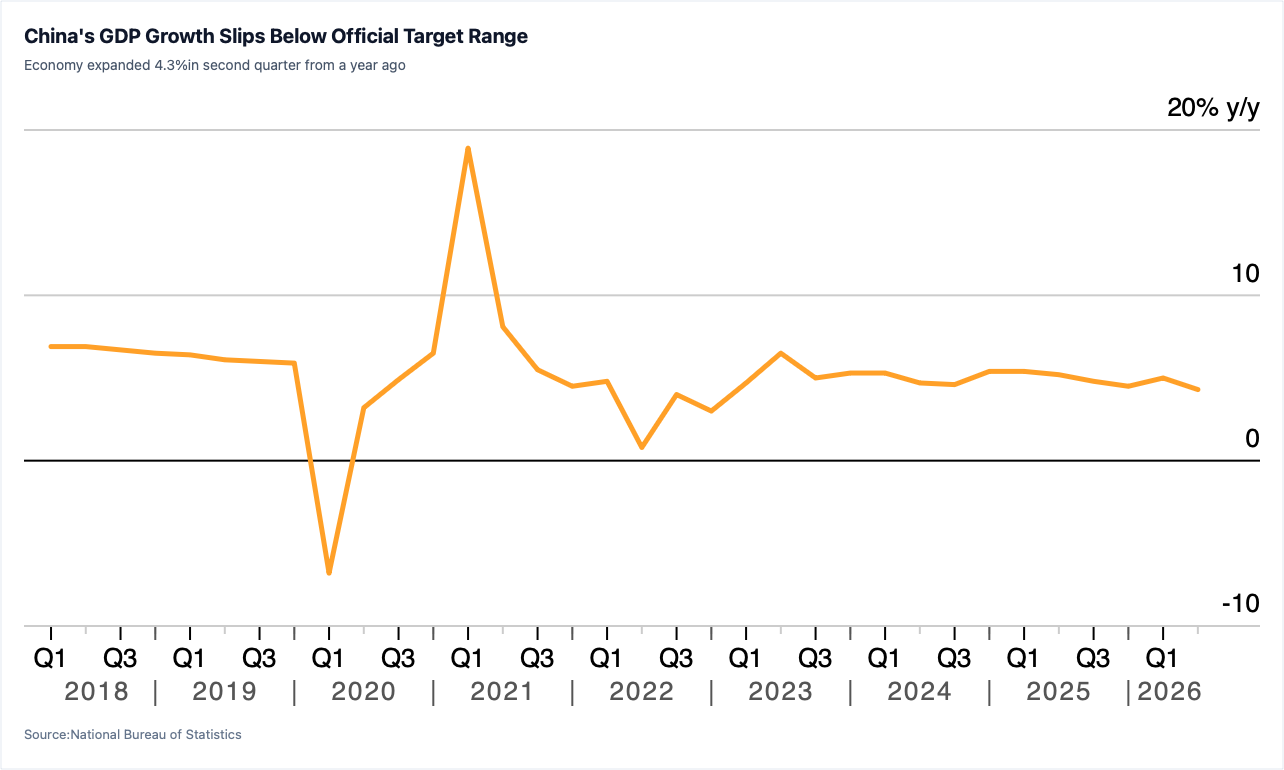Click the line's highest peak at Q1 2021

[x=468, y=149]
